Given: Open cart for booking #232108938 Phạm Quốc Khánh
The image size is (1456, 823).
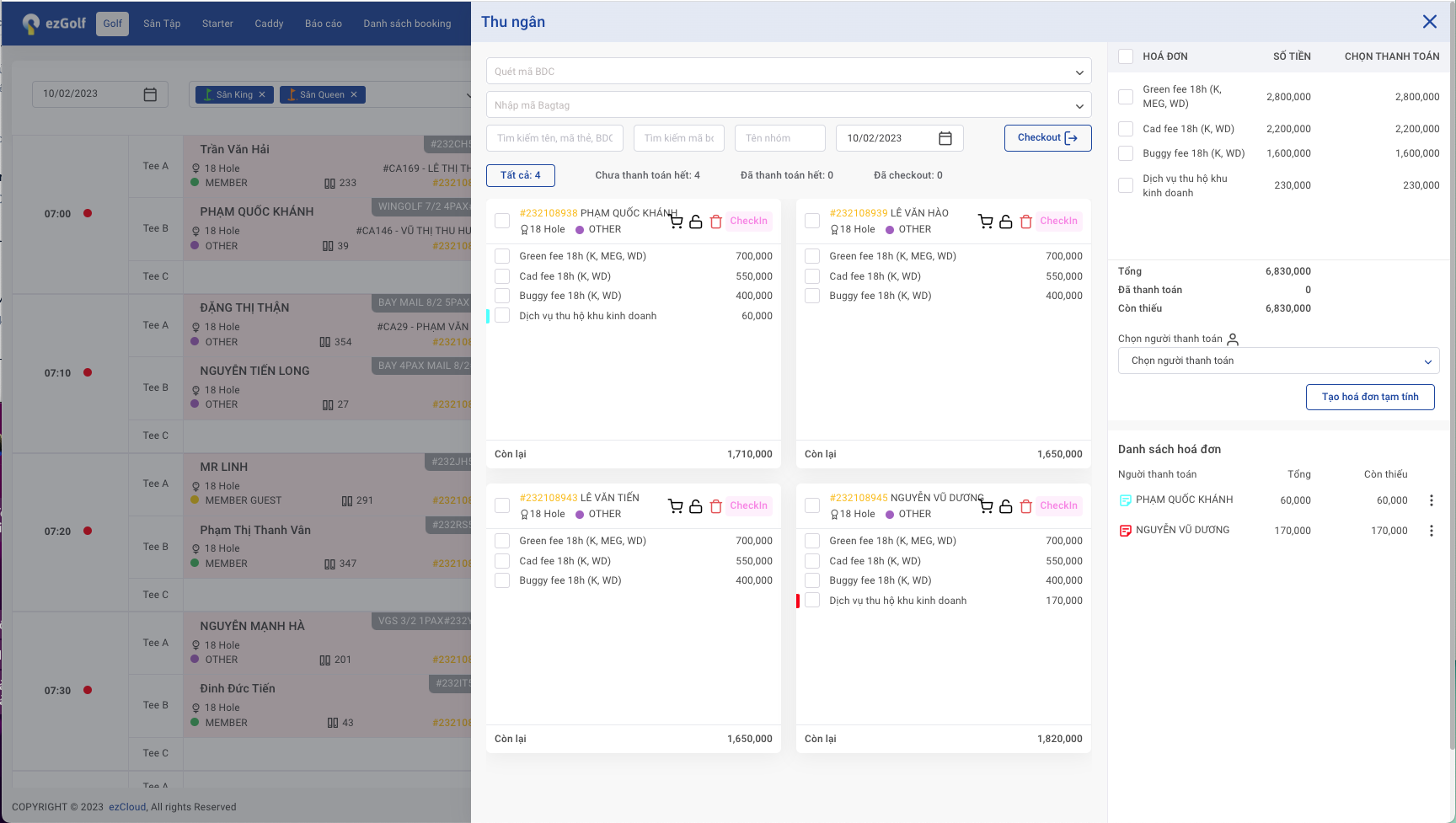Looking at the screenshot, I should tap(676, 222).
